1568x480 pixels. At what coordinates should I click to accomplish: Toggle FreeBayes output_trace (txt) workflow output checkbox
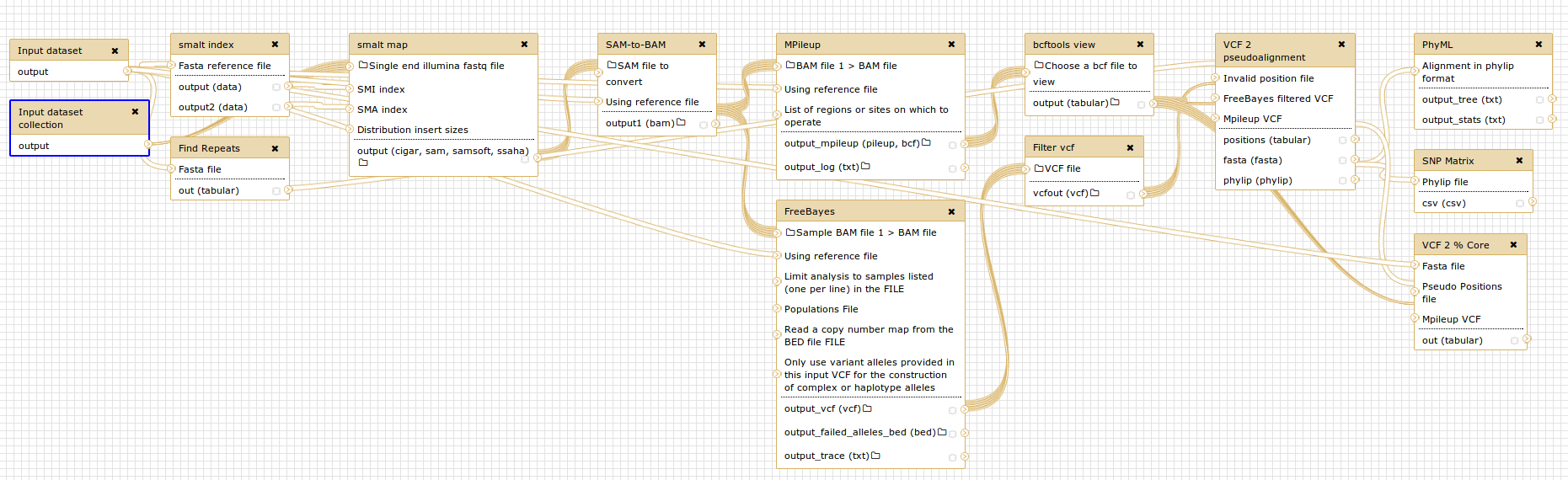953,457
